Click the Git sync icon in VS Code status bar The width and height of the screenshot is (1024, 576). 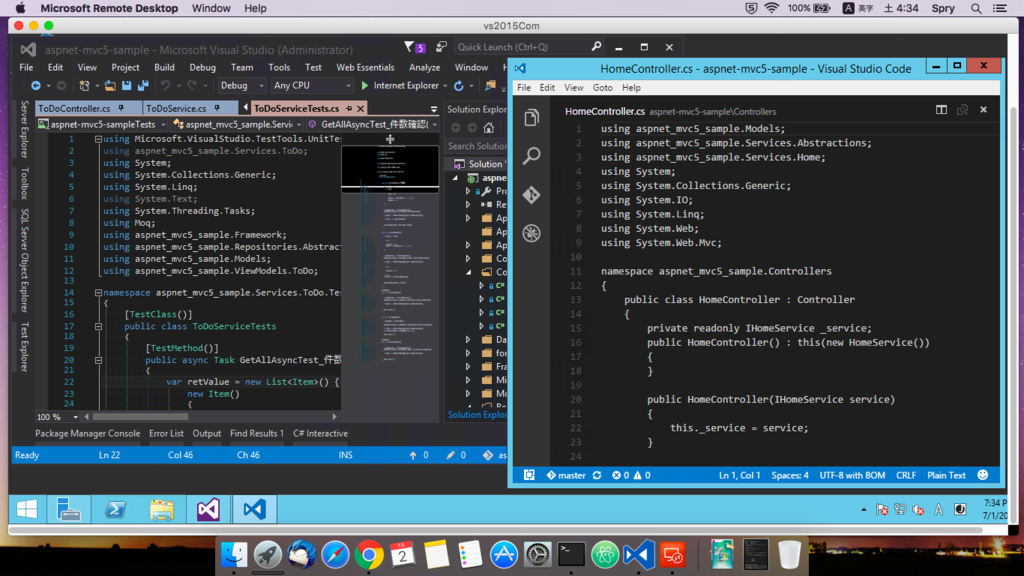coord(597,475)
